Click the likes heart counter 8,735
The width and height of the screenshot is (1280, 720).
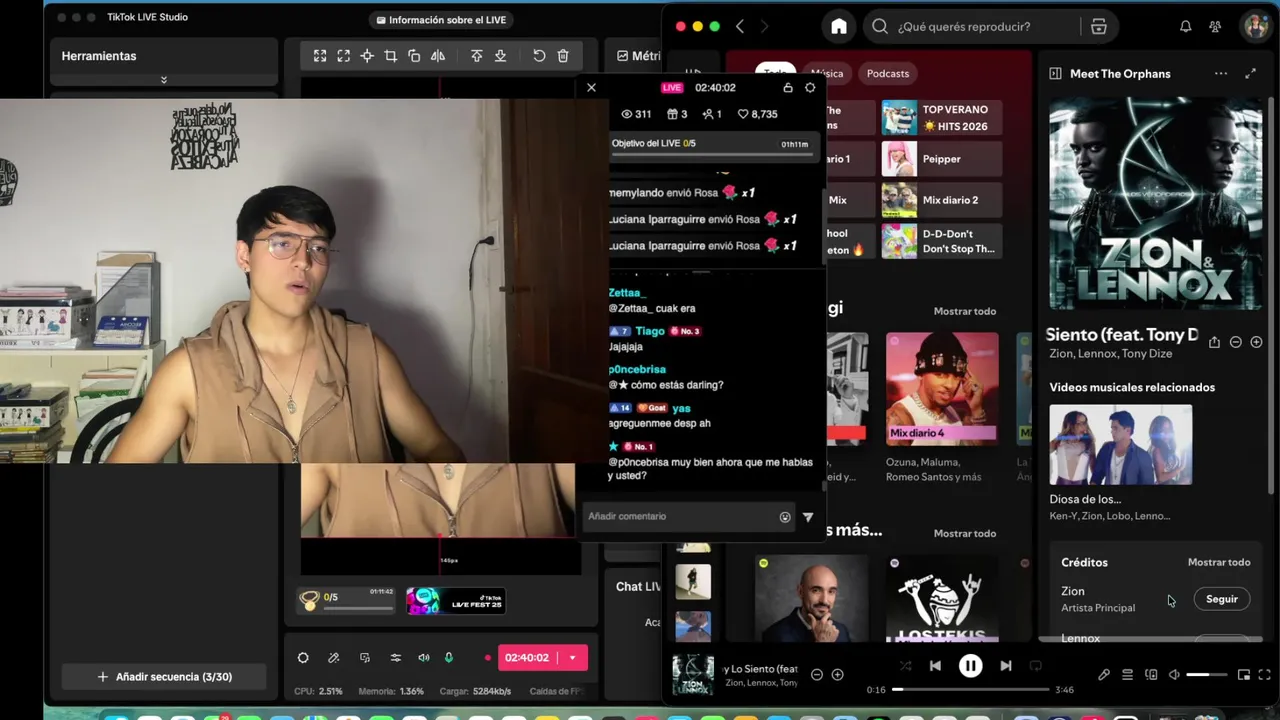click(x=757, y=114)
